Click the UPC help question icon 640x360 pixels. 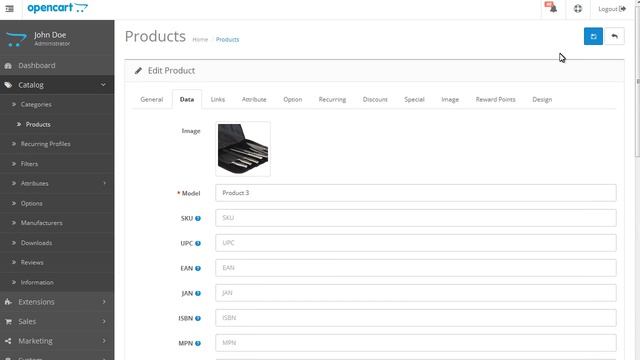(198, 243)
